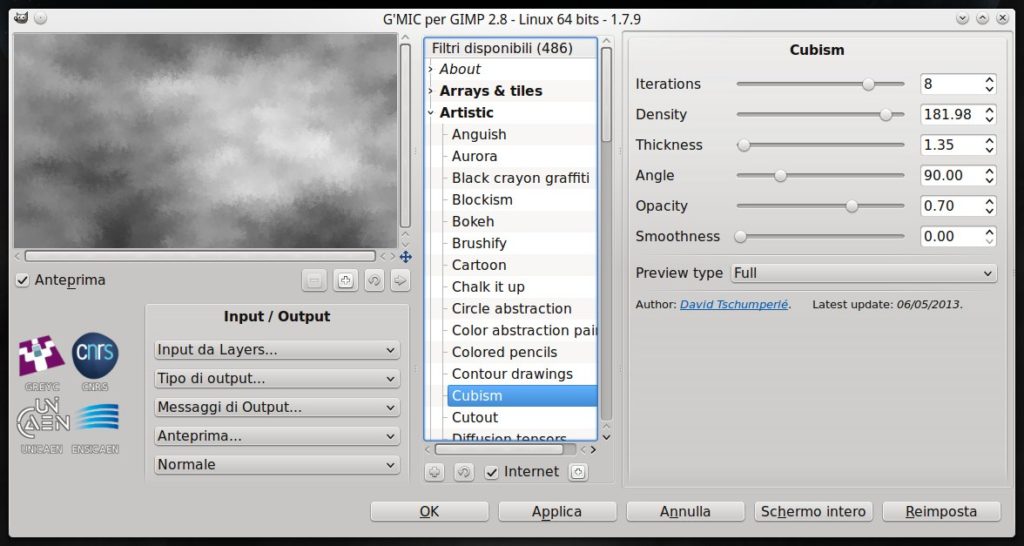
Task: Click the Opacity slider handle
Action: (852, 206)
